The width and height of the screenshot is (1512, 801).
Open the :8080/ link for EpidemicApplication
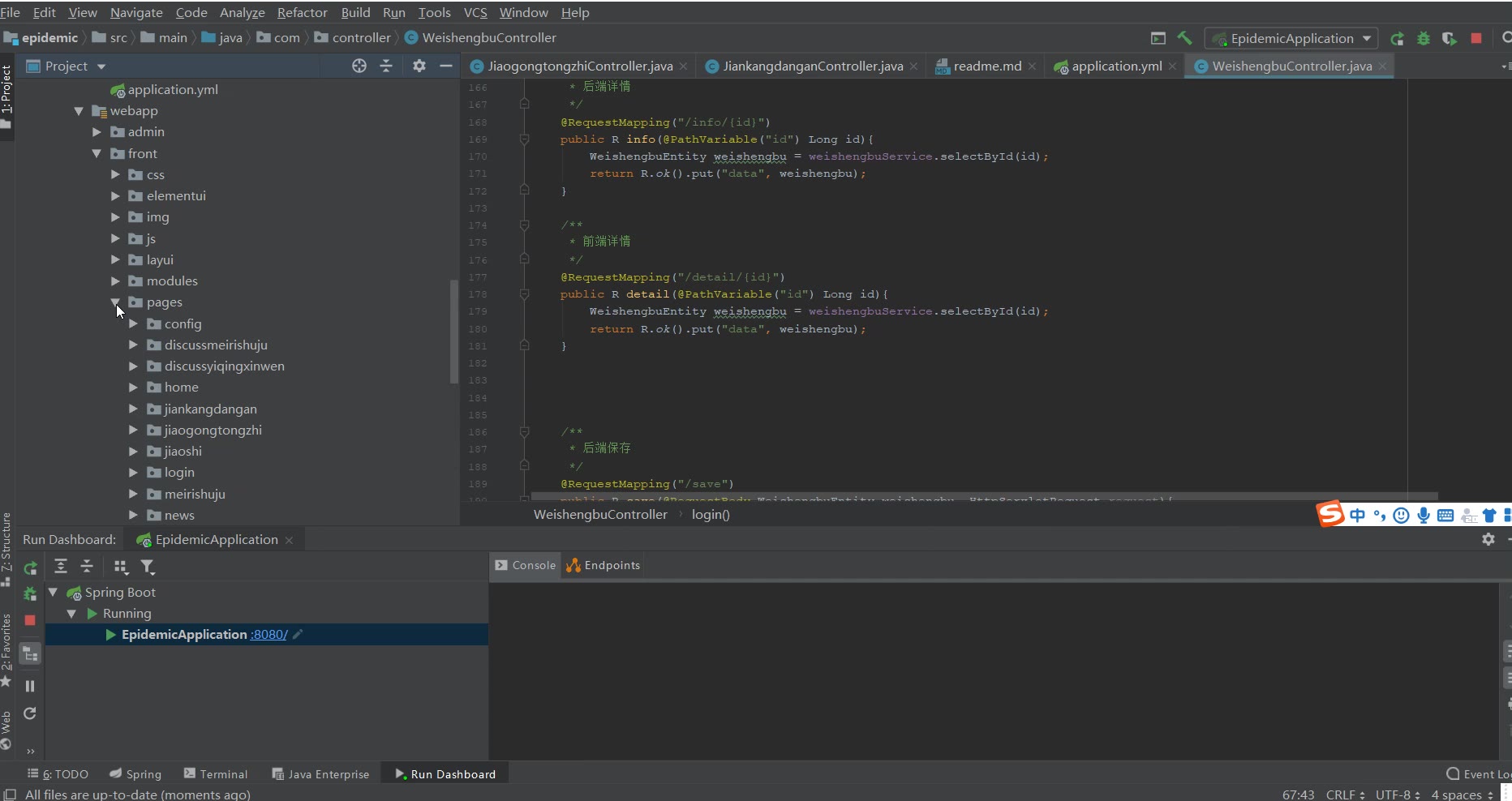(x=268, y=635)
